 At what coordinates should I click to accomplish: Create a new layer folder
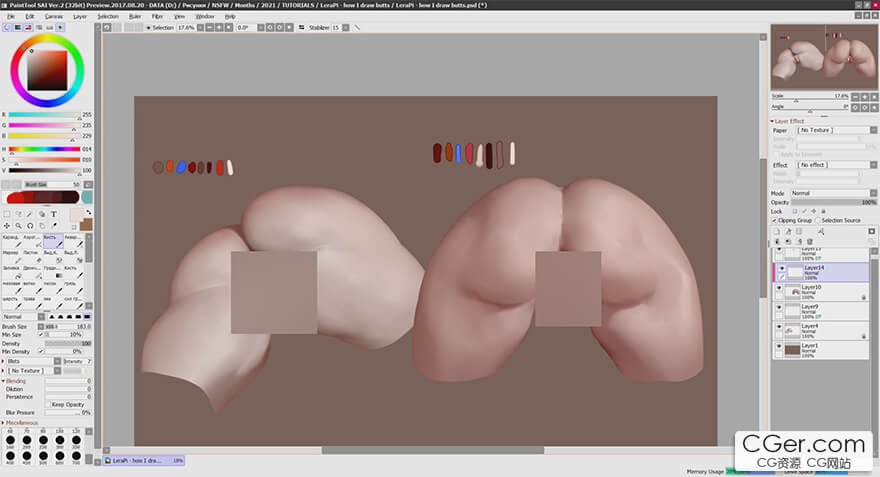[799, 231]
